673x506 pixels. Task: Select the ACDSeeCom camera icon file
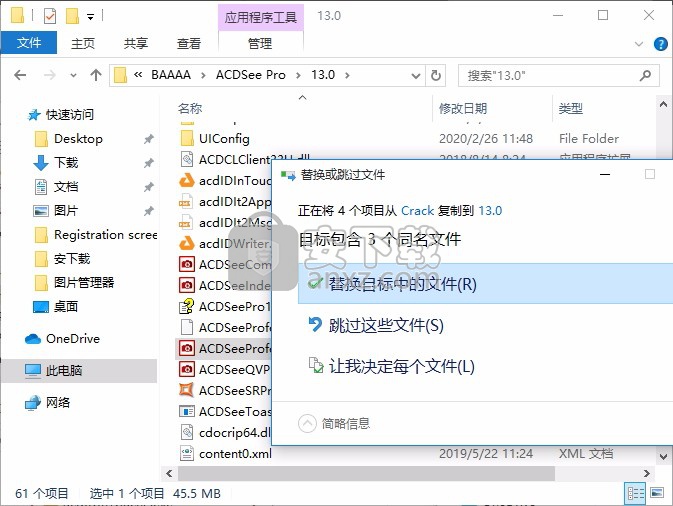[x=187, y=264]
